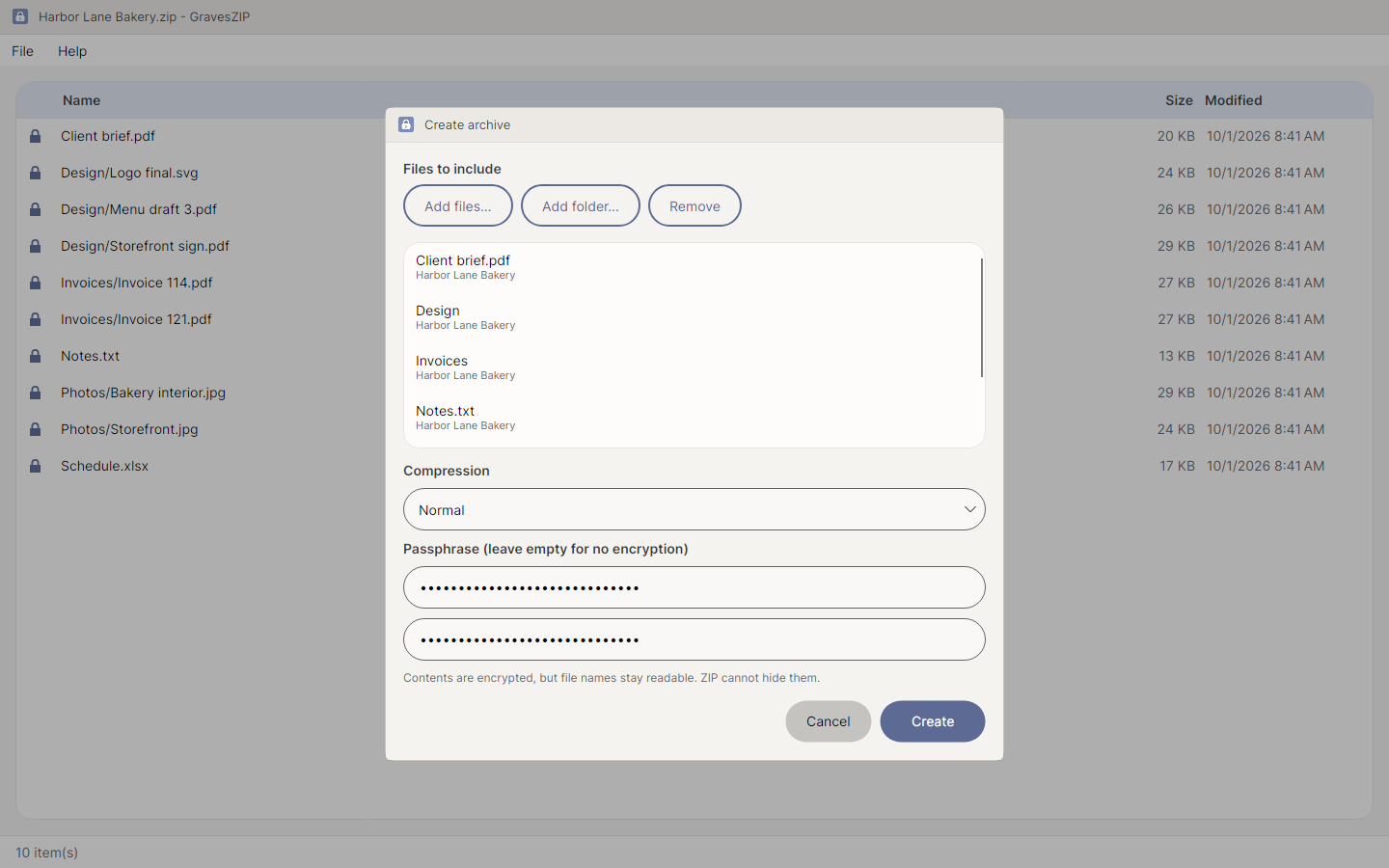The width and height of the screenshot is (1389, 868).
Task: Click lock icon beside Photos/Storefront.jpg
Action: coord(35,429)
